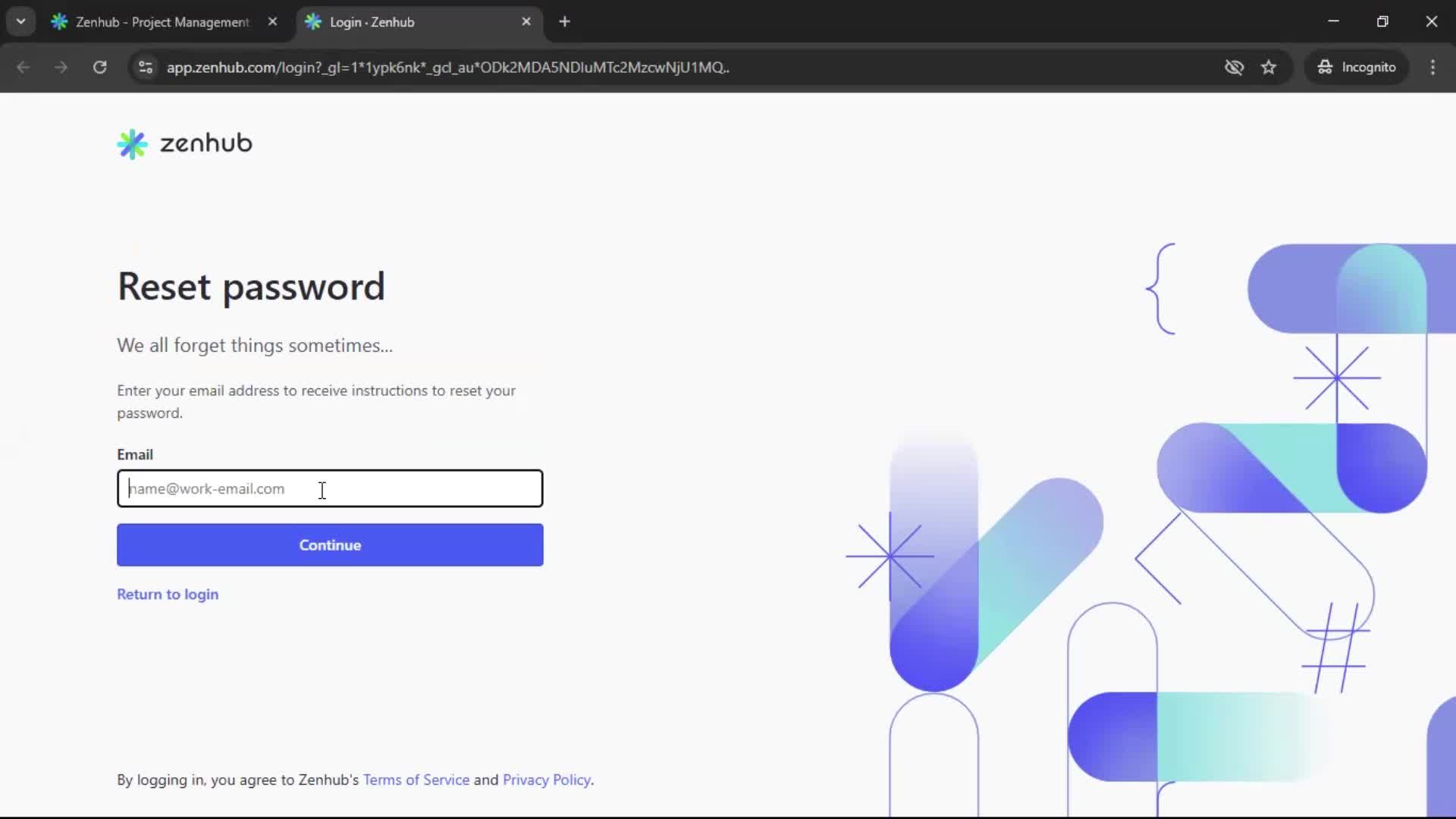Click the Continue button

tap(330, 544)
